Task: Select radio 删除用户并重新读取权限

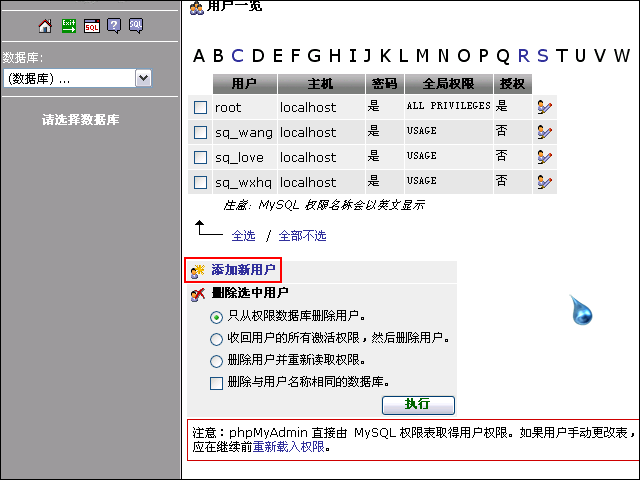Action: 216,361
